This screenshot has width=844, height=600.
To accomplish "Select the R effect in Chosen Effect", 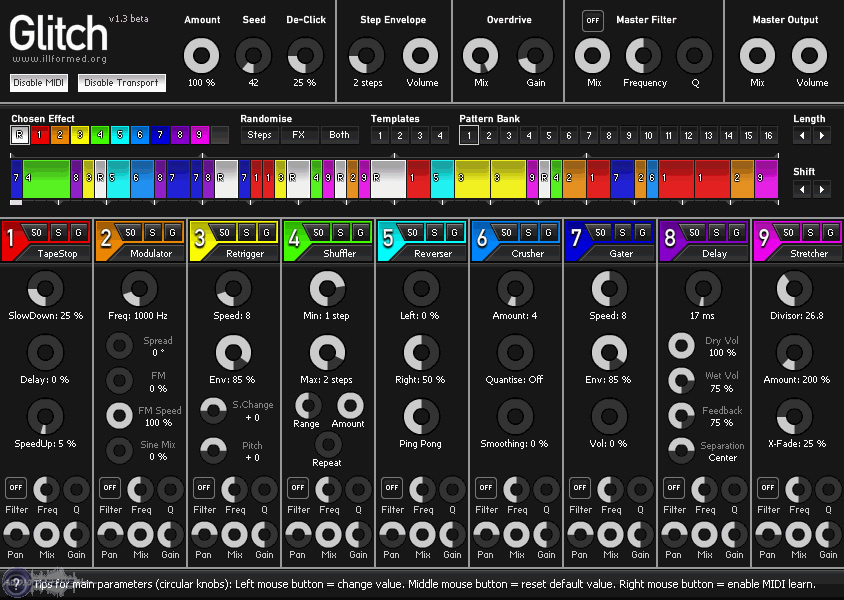I will coord(20,135).
